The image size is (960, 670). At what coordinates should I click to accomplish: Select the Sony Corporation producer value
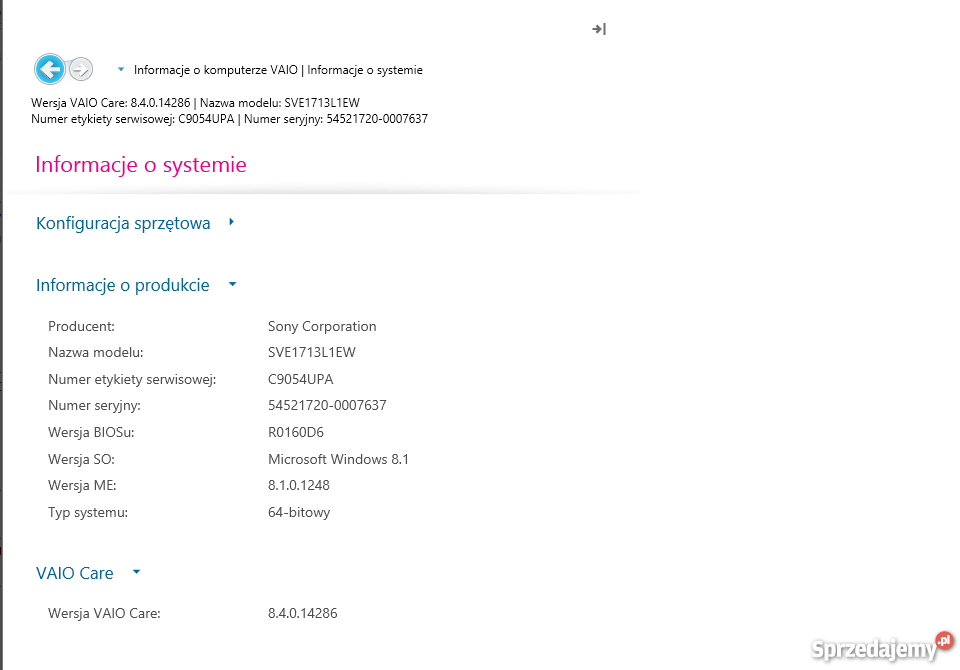(322, 326)
